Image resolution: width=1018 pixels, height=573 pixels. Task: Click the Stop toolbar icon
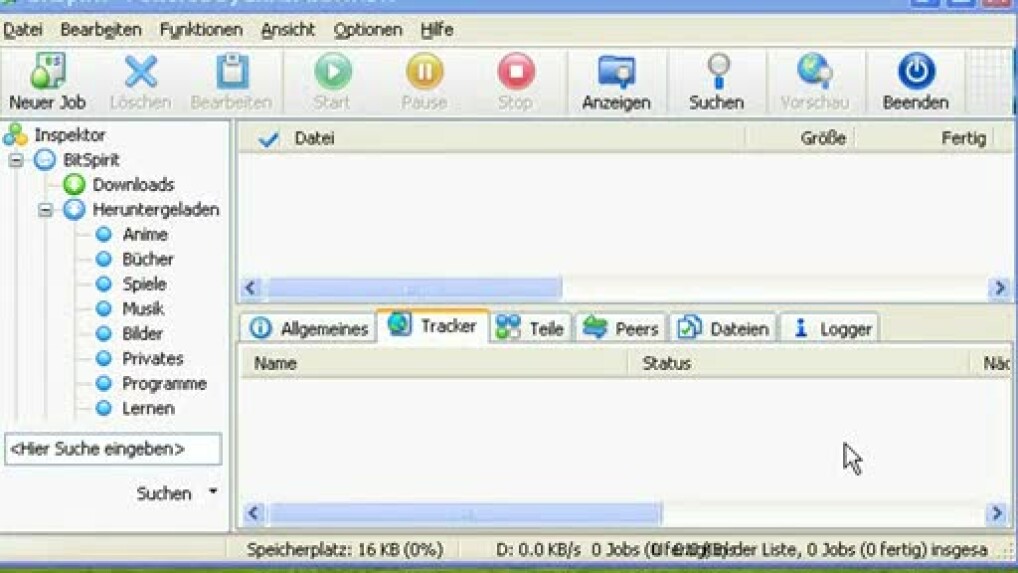(x=515, y=73)
